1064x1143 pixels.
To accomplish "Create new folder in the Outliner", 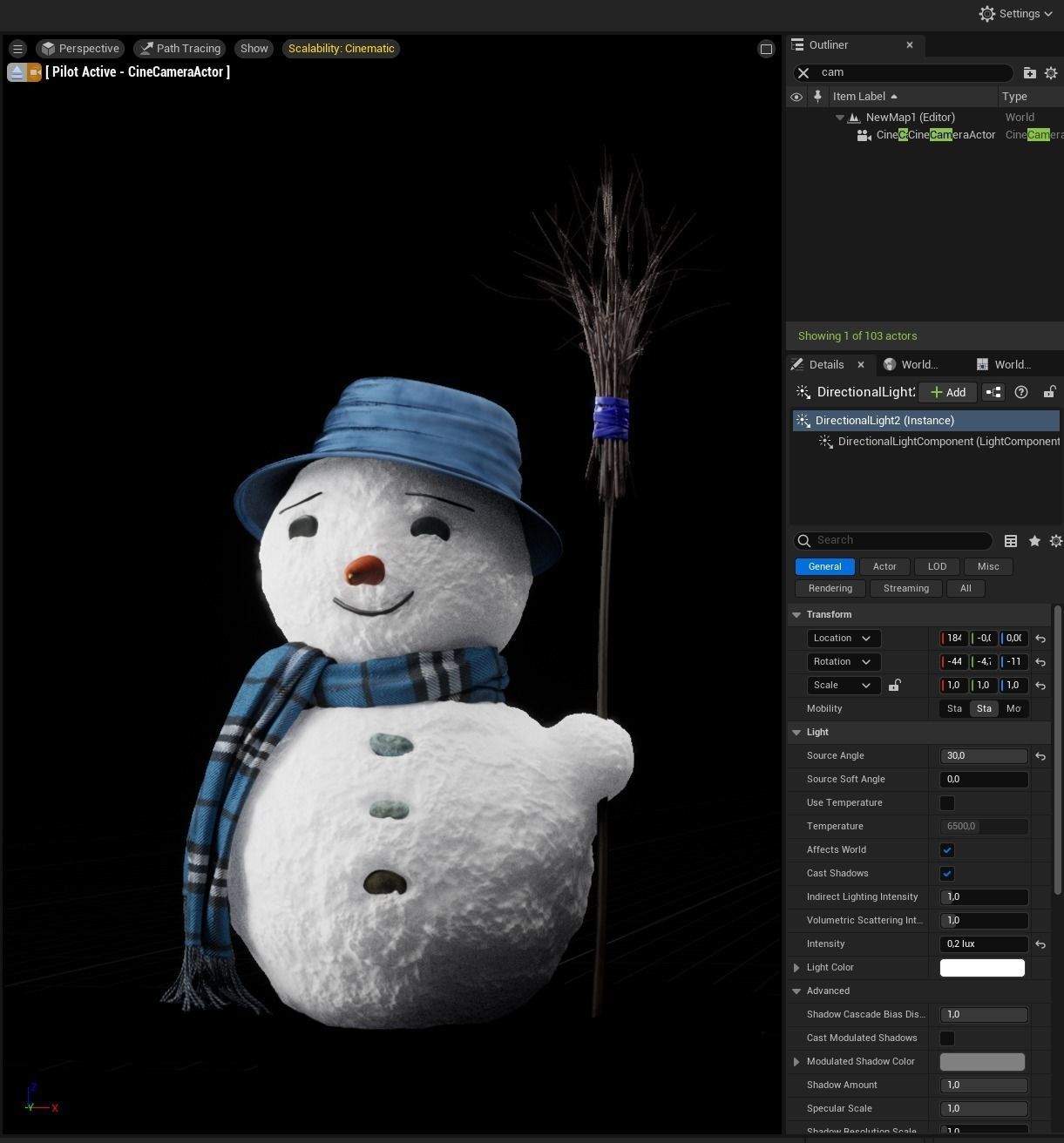I will tap(1029, 73).
